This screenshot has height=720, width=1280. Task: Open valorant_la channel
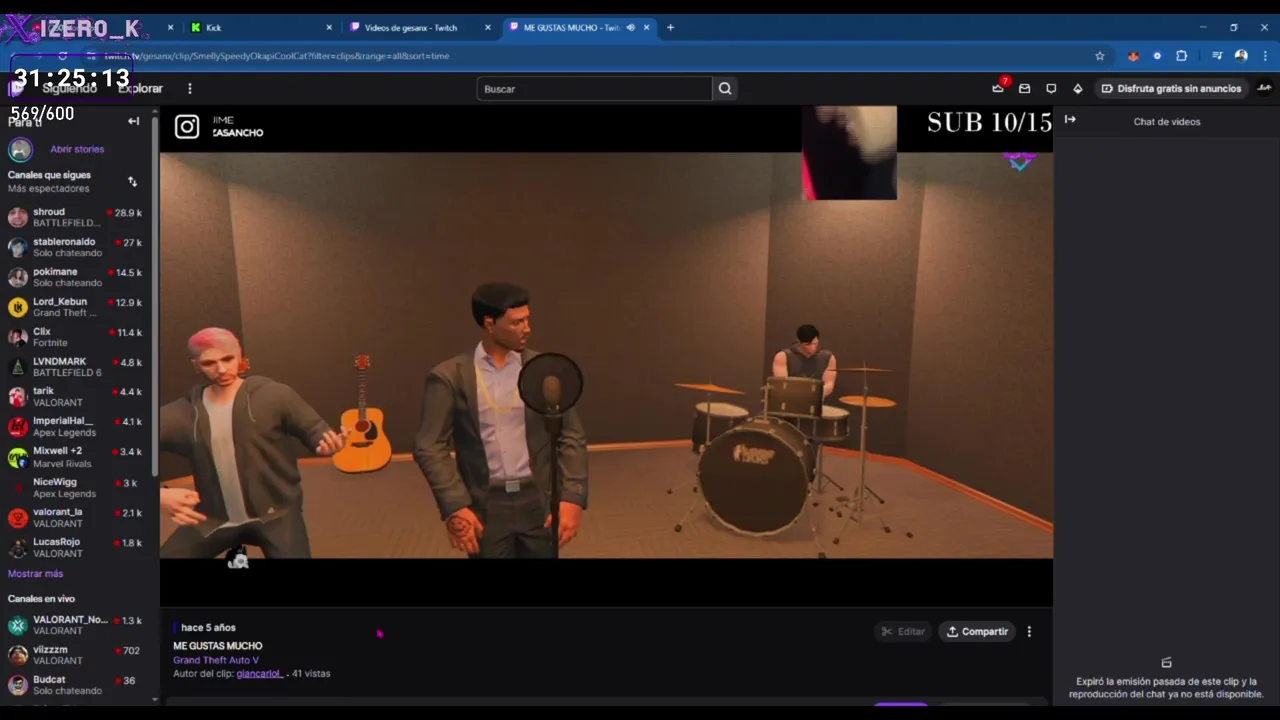pyautogui.click(x=77, y=517)
